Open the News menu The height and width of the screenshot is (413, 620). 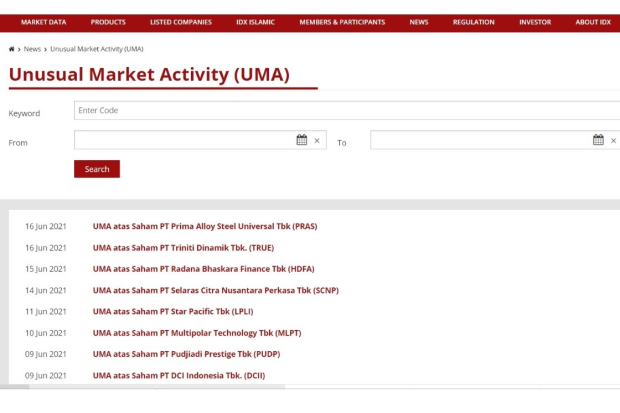(419, 23)
